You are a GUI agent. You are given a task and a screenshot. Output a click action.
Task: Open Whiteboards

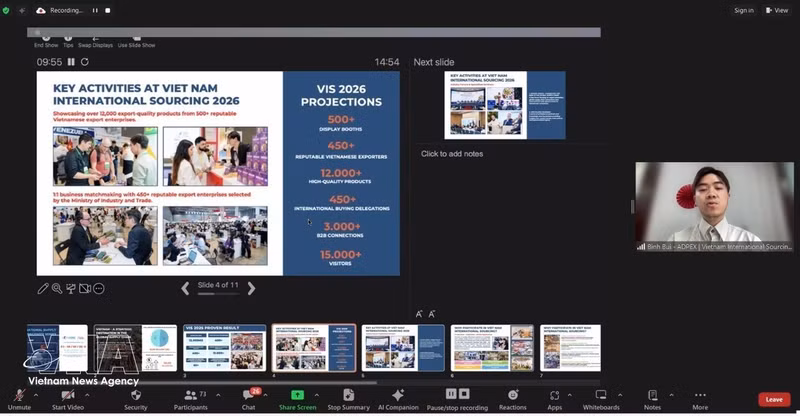601,400
